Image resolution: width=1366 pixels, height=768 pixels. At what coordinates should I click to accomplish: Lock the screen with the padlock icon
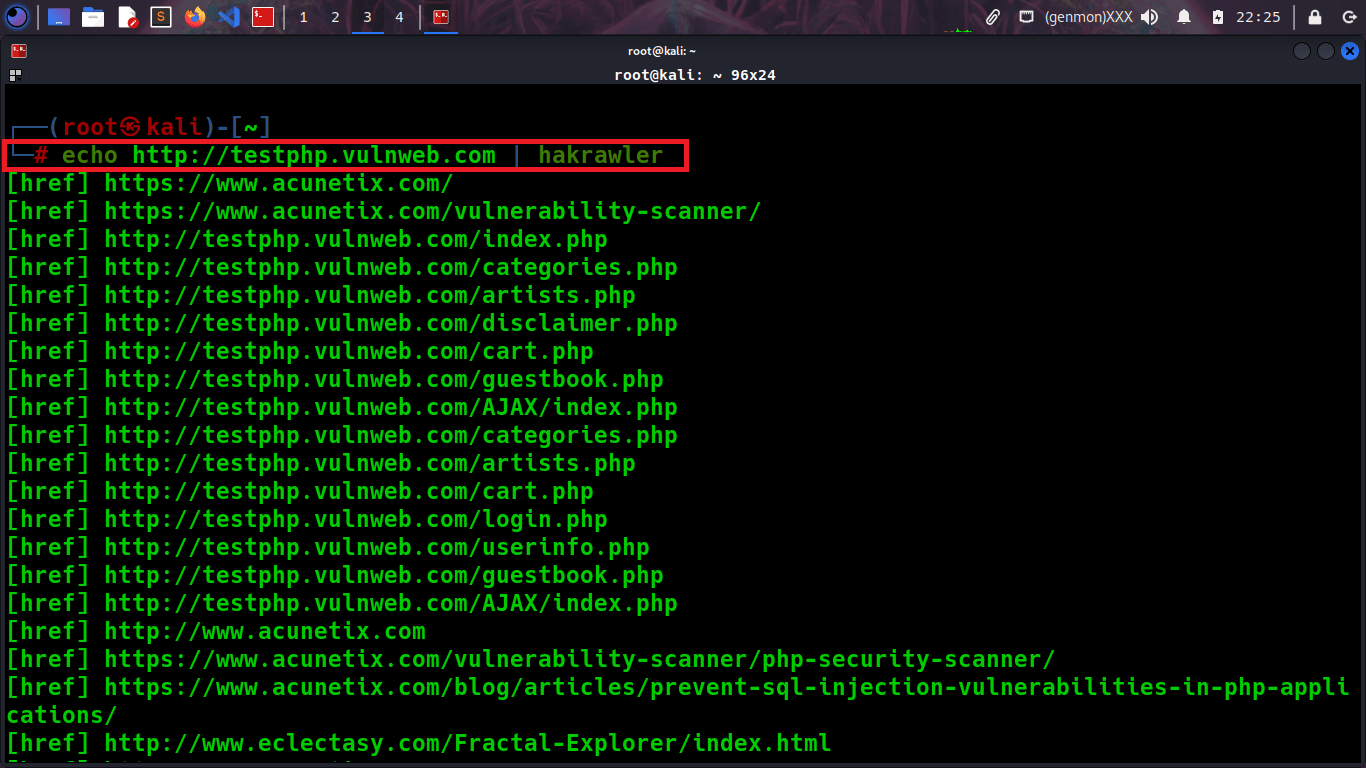(1315, 17)
